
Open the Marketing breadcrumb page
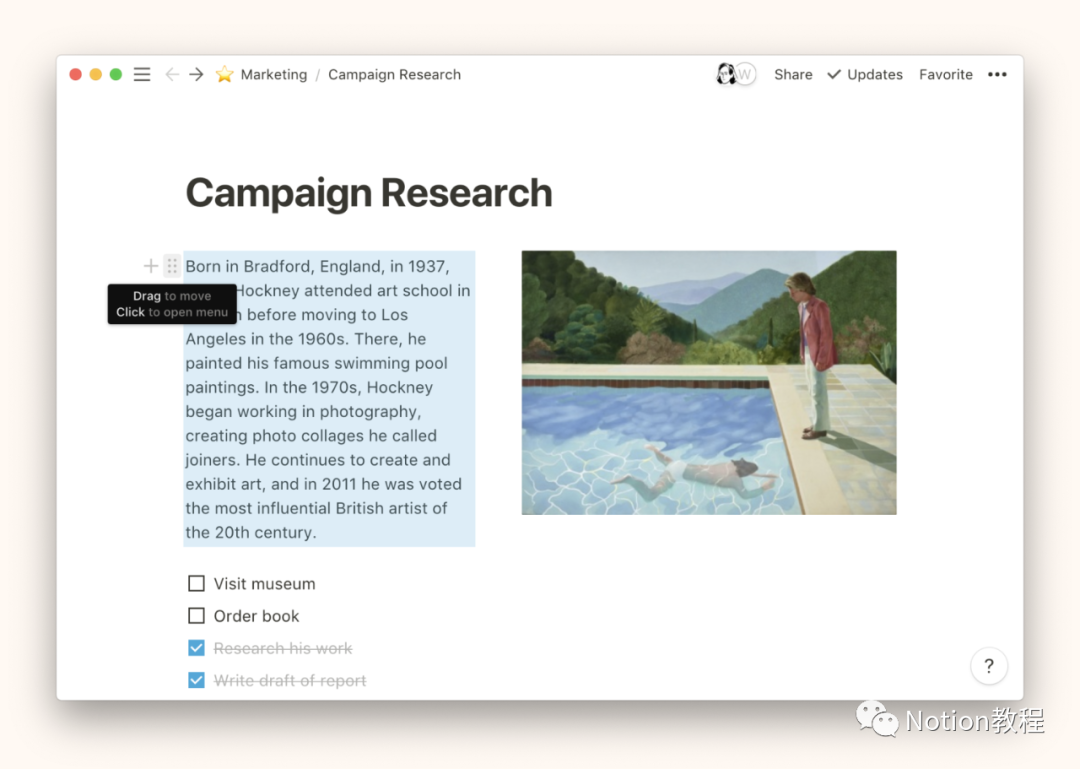point(273,75)
